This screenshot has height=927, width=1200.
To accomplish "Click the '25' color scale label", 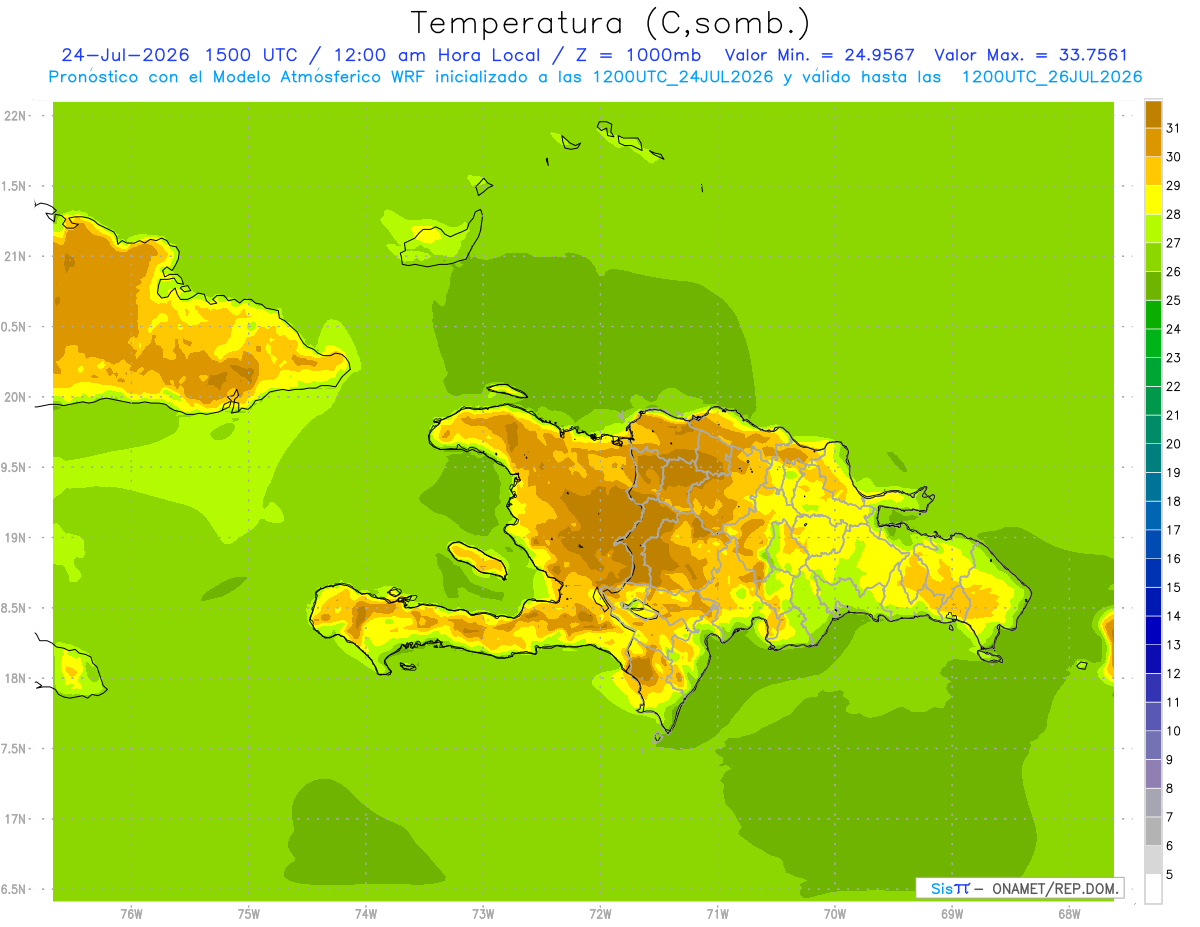I will (1173, 299).
